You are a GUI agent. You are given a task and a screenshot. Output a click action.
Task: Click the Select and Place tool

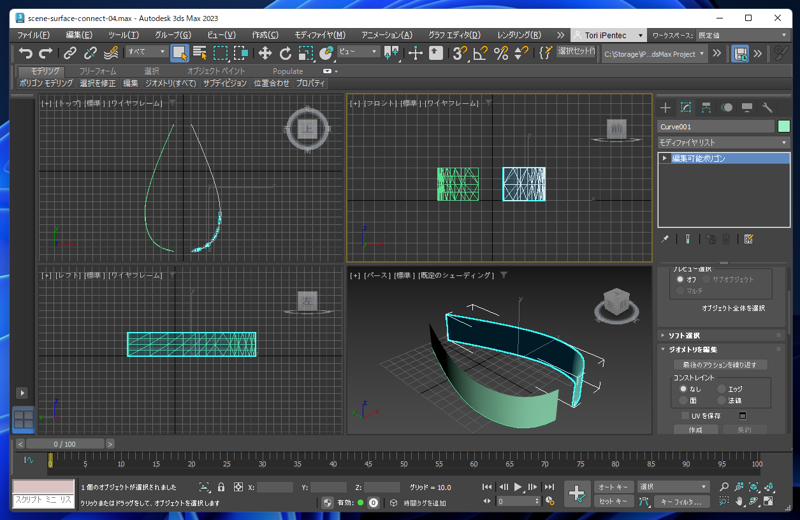click(x=326, y=53)
